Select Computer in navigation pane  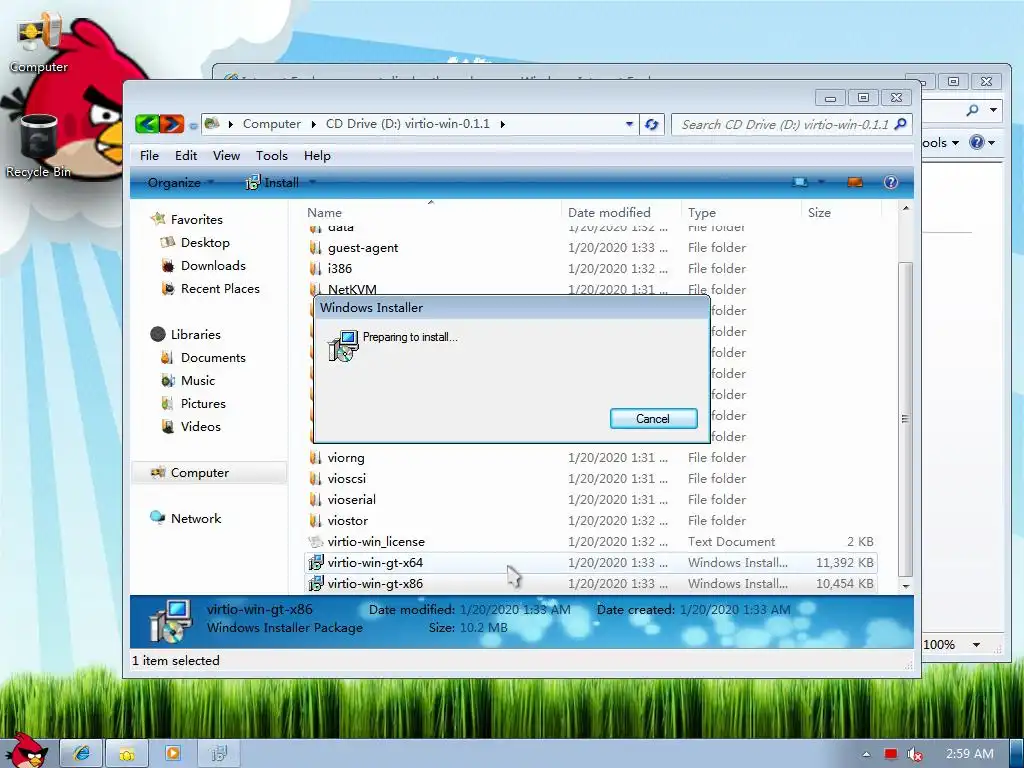pos(209,472)
